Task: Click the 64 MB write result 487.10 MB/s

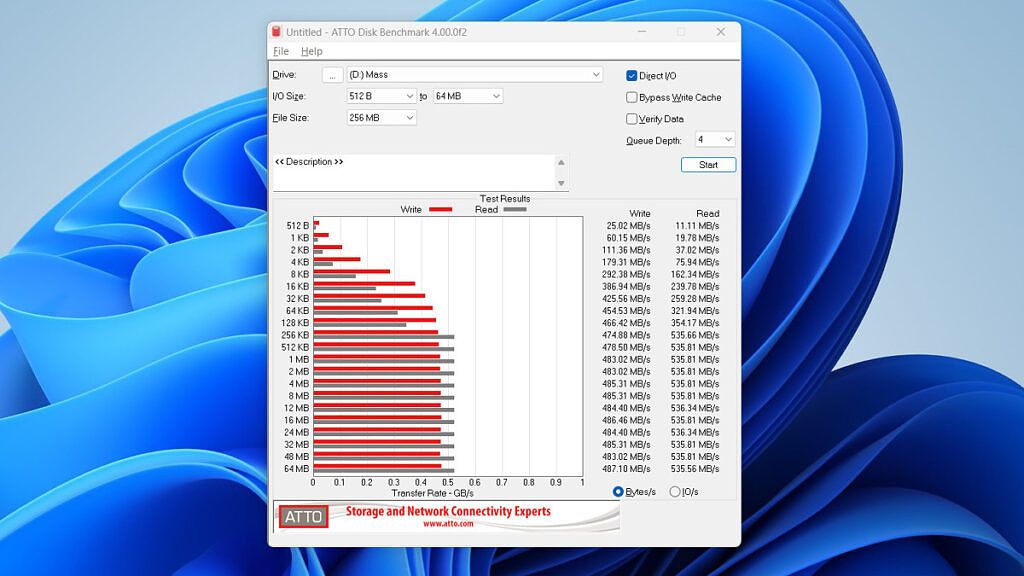Action: (626, 469)
